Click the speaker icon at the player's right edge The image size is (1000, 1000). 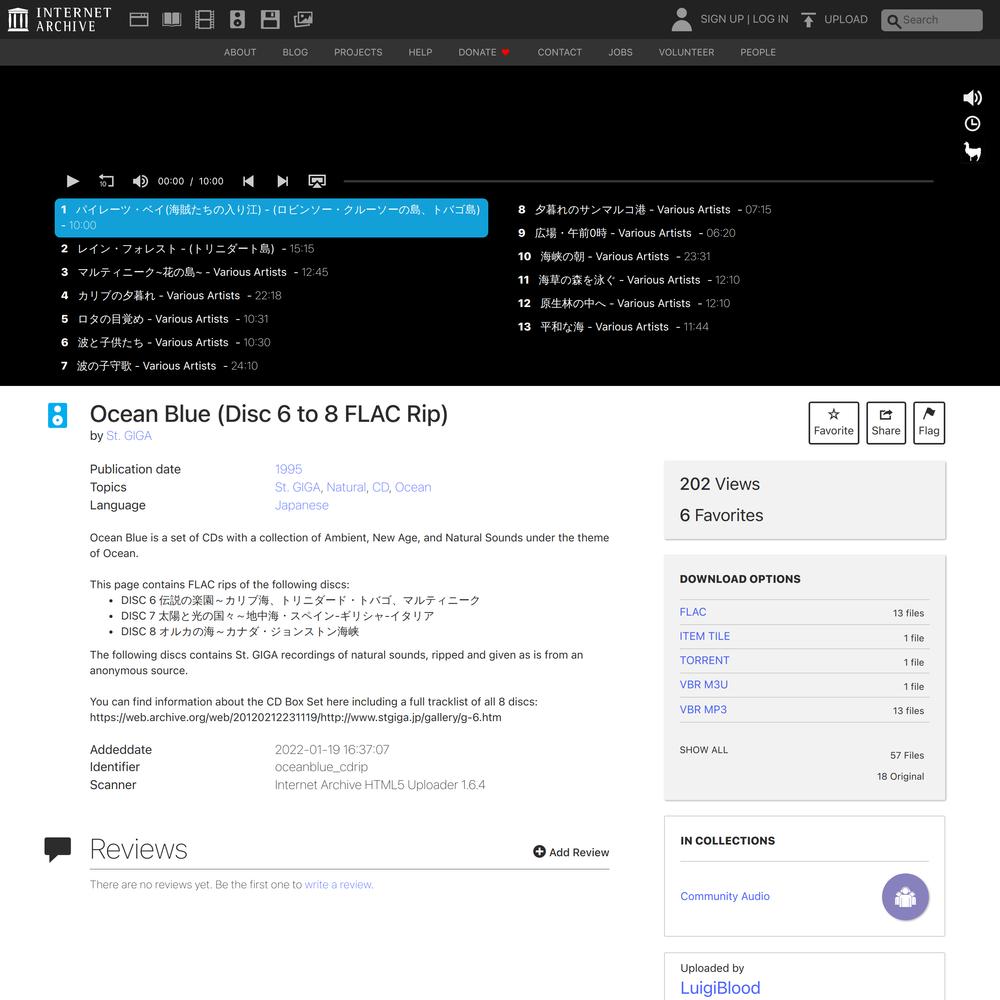tap(972, 98)
